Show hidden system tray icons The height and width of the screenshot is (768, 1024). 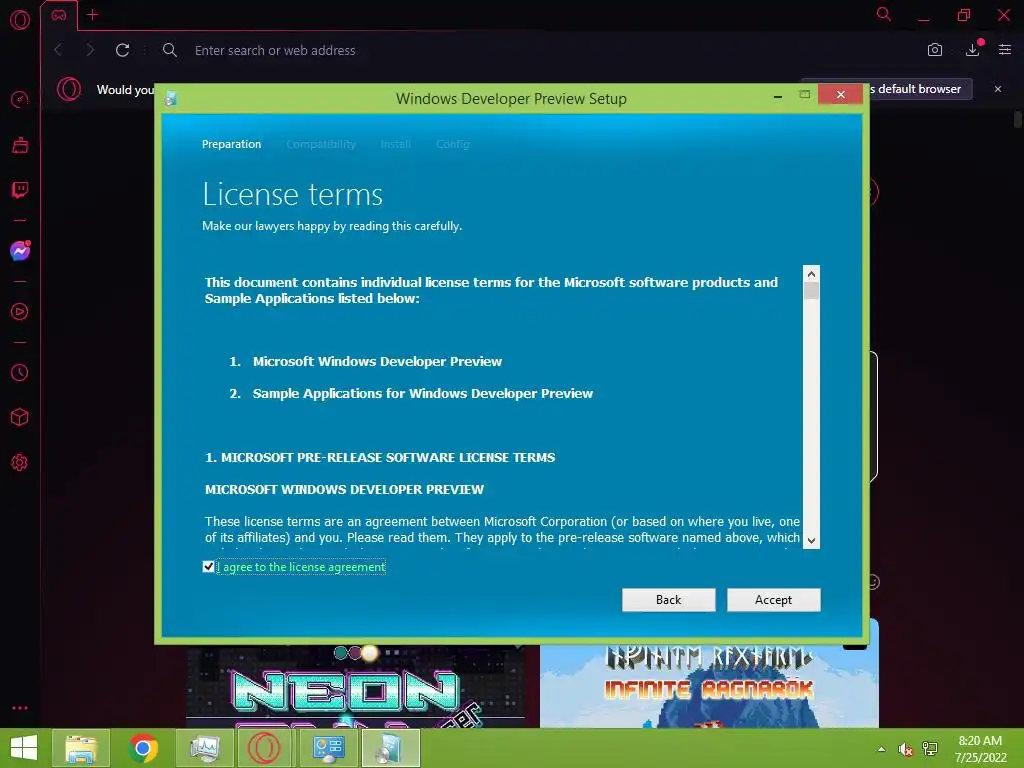tap(882, 749)
